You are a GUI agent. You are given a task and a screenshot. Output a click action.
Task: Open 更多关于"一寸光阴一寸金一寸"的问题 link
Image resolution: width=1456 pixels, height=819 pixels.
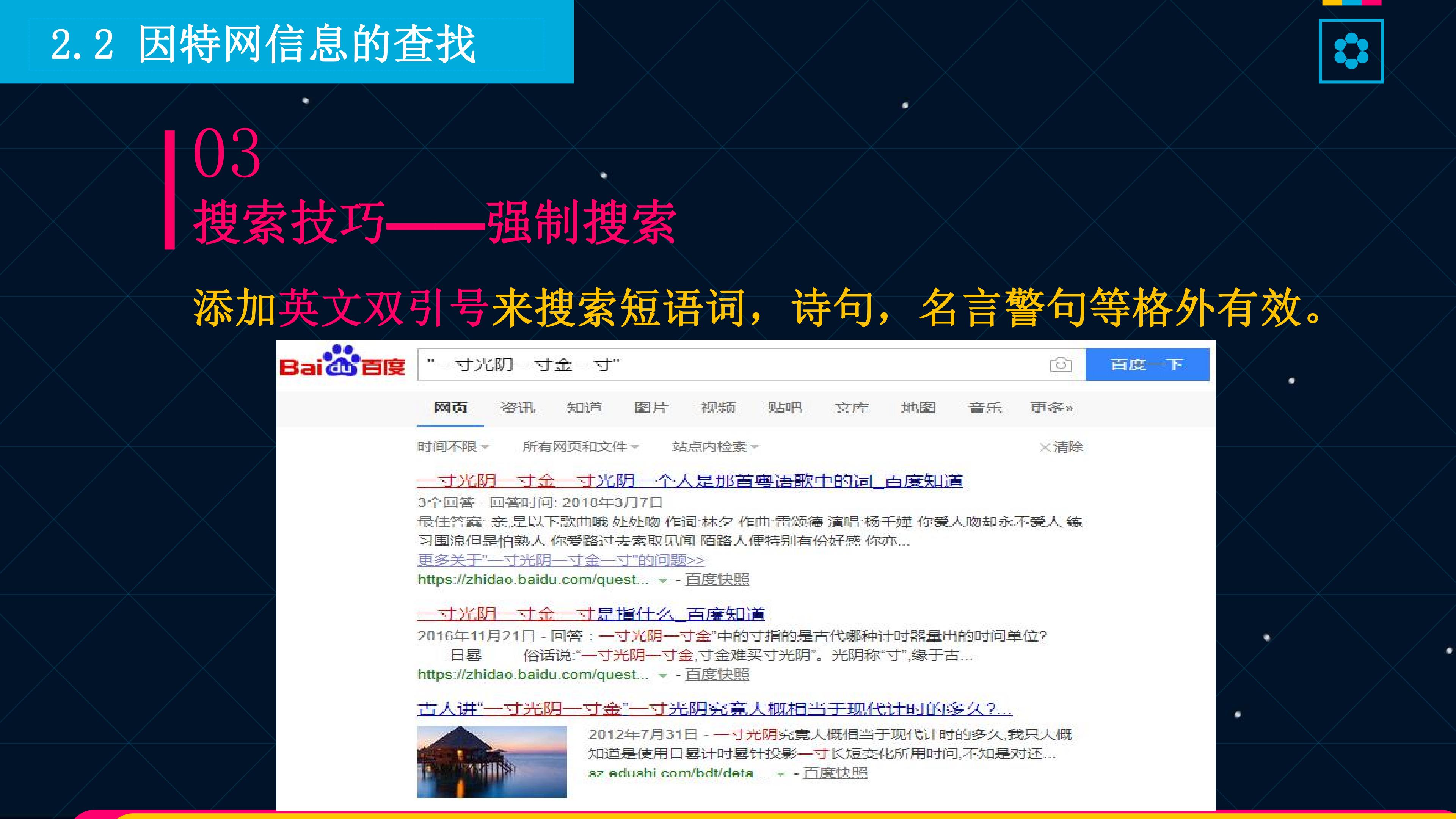561,560
